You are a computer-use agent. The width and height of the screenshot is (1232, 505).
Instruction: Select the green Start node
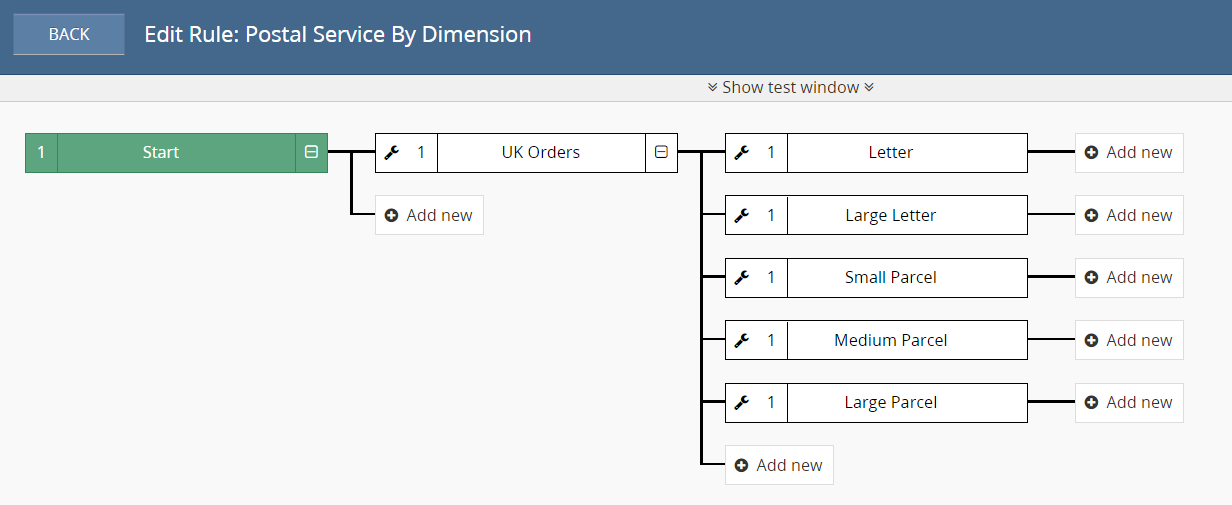click(x=161, y=153)
